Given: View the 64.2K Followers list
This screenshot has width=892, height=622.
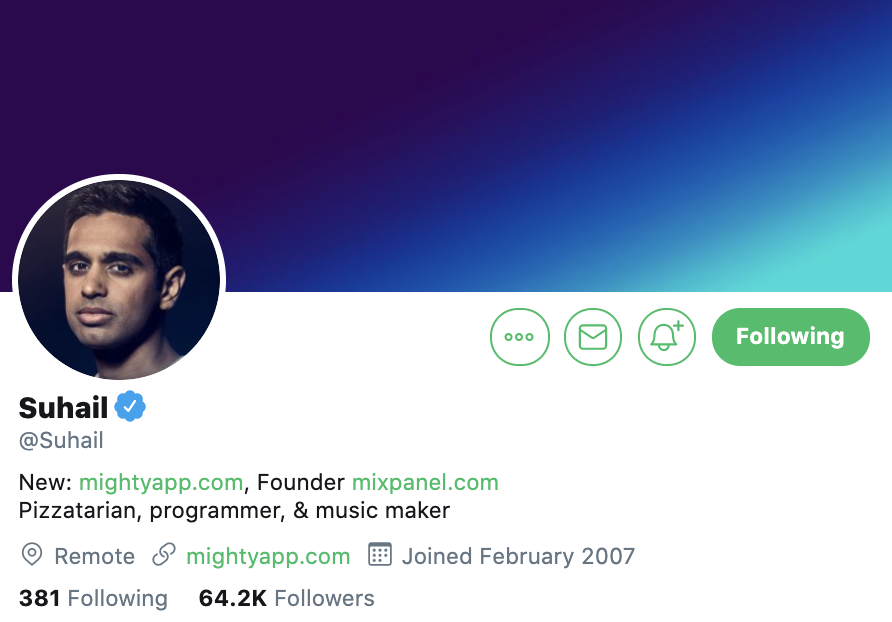Looking at the screenshot, I should (x=287, y=599).
